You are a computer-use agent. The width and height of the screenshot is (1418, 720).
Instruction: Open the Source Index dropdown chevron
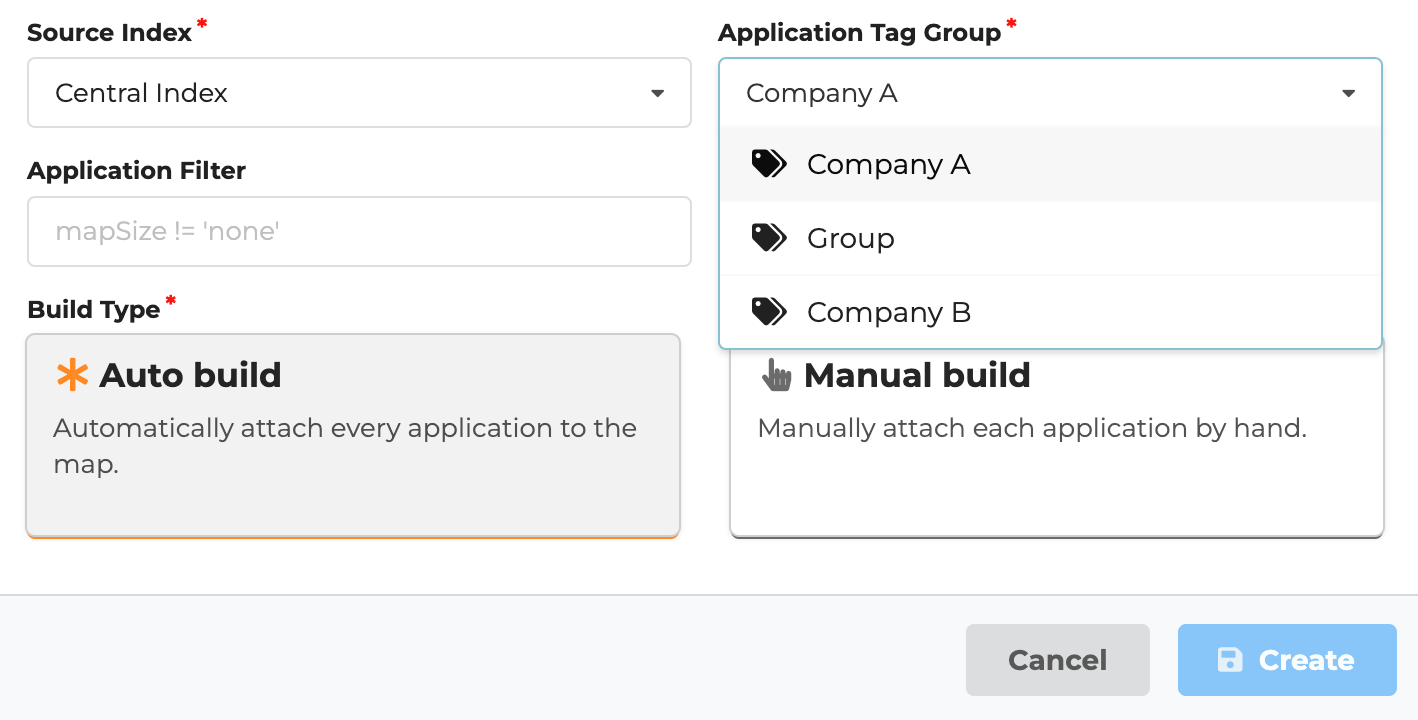pos(657,92)
